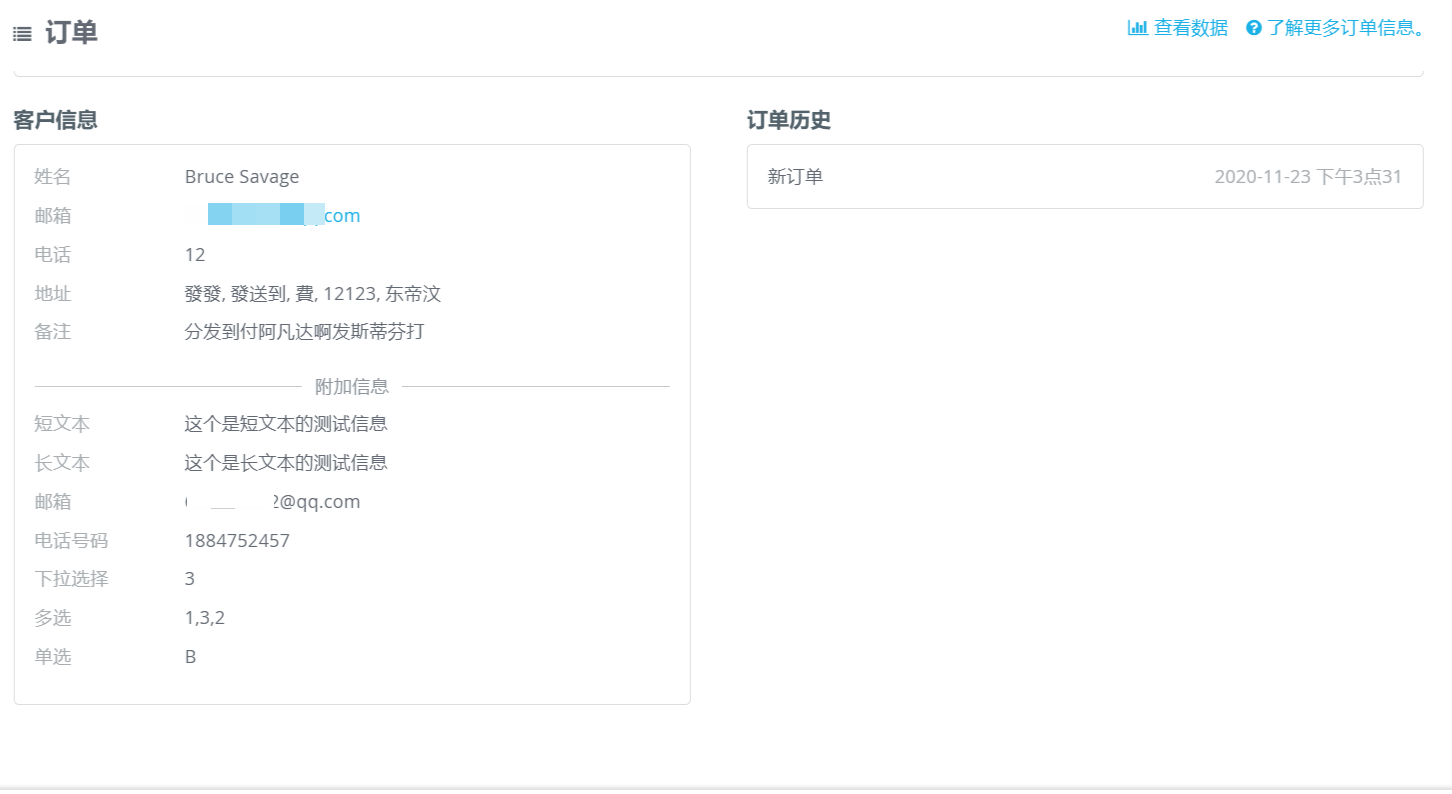1452x794 pixels.
Task: Click the additional email ending @qq.com
Action: (272, 502)
